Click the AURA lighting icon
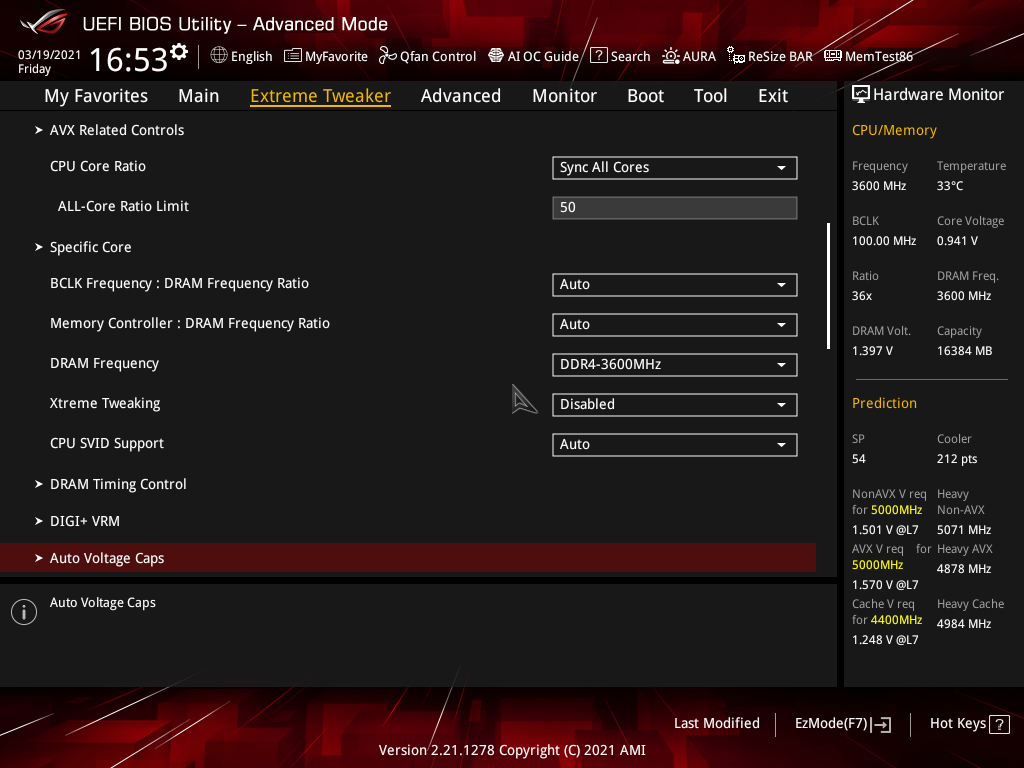The height and width of the screenshot is (768, 1024). coord(671,56)
